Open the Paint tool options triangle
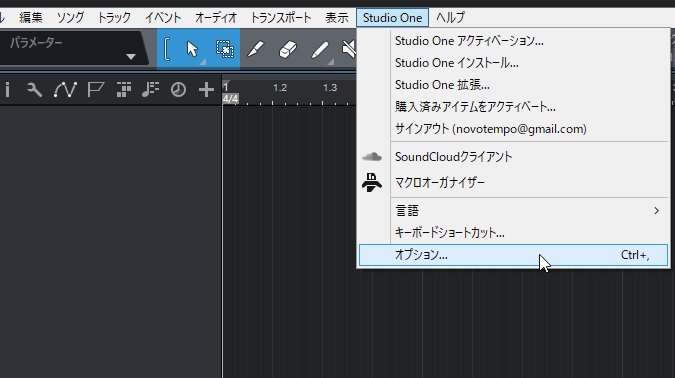The width and height of the screenshot is (675, 378). (x=330, y=62)
